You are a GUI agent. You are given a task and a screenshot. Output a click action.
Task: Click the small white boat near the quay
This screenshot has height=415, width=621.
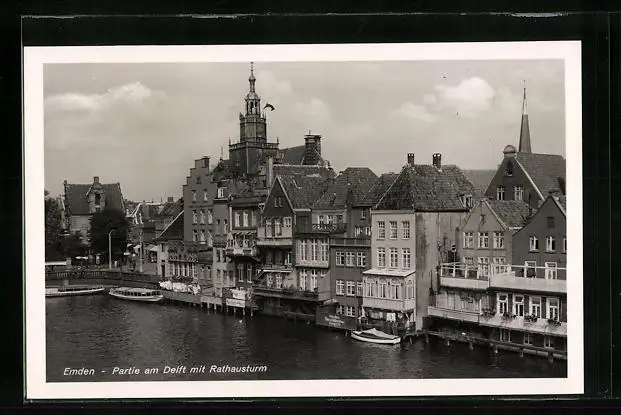[x=375, y=336]
